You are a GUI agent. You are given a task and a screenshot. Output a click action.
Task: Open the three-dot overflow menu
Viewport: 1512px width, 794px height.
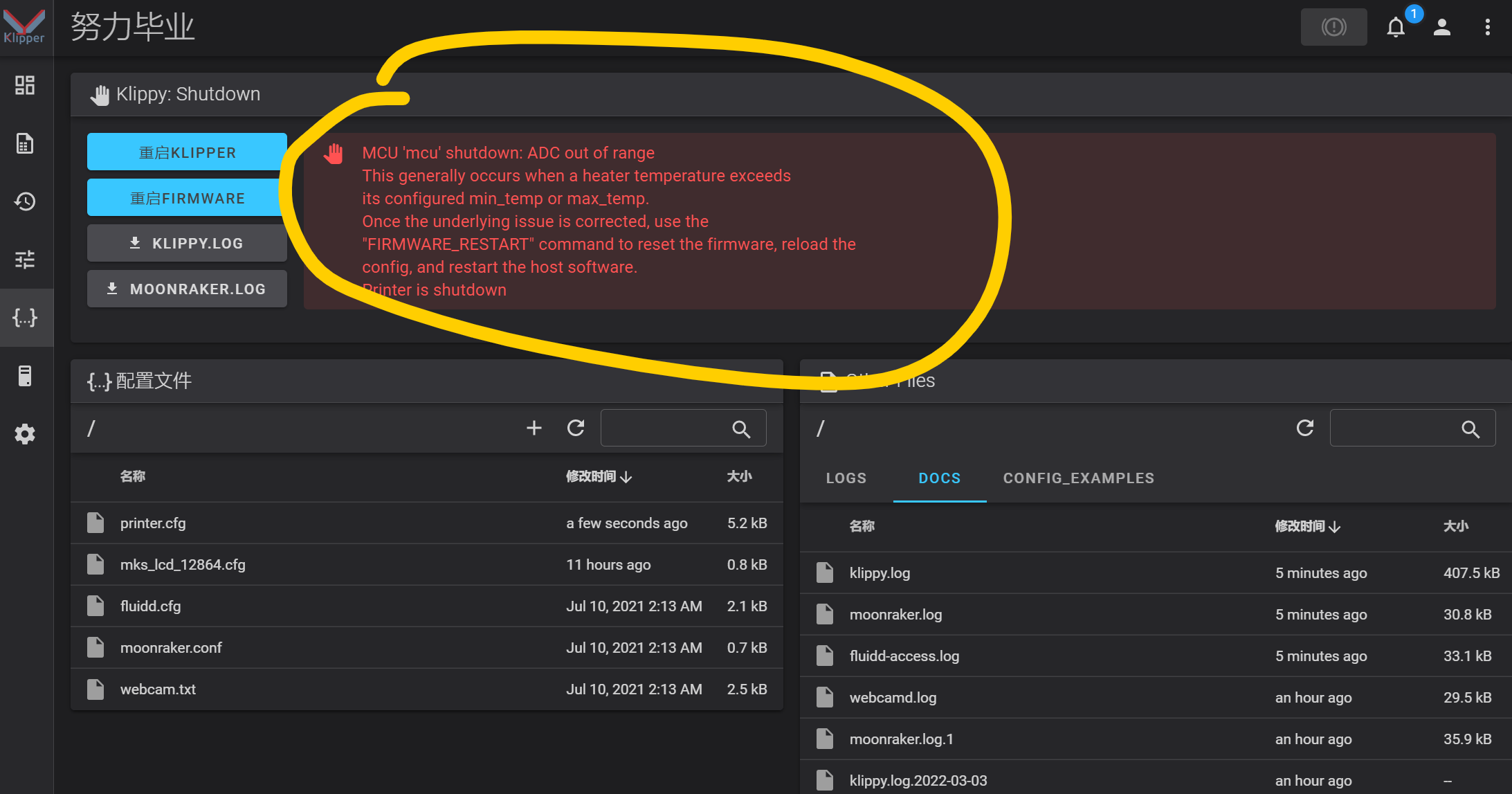[x=1488, y=27]
